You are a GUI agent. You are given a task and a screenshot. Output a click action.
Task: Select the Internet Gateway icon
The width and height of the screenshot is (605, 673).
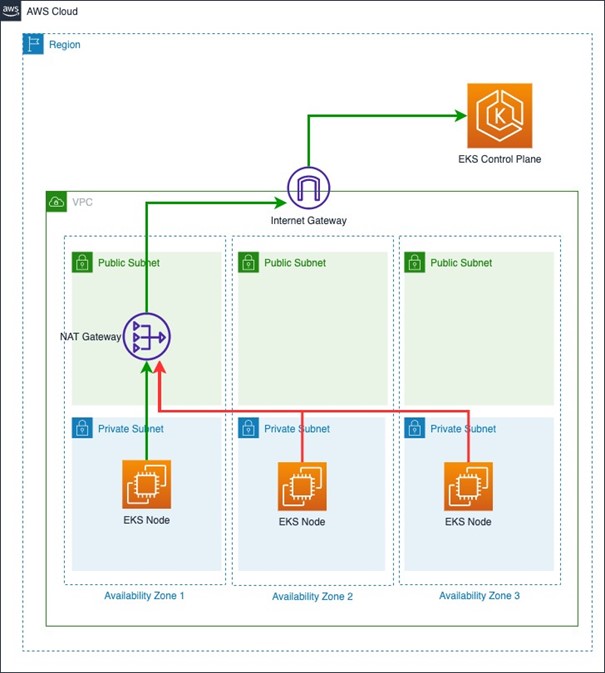pos(309,188)
